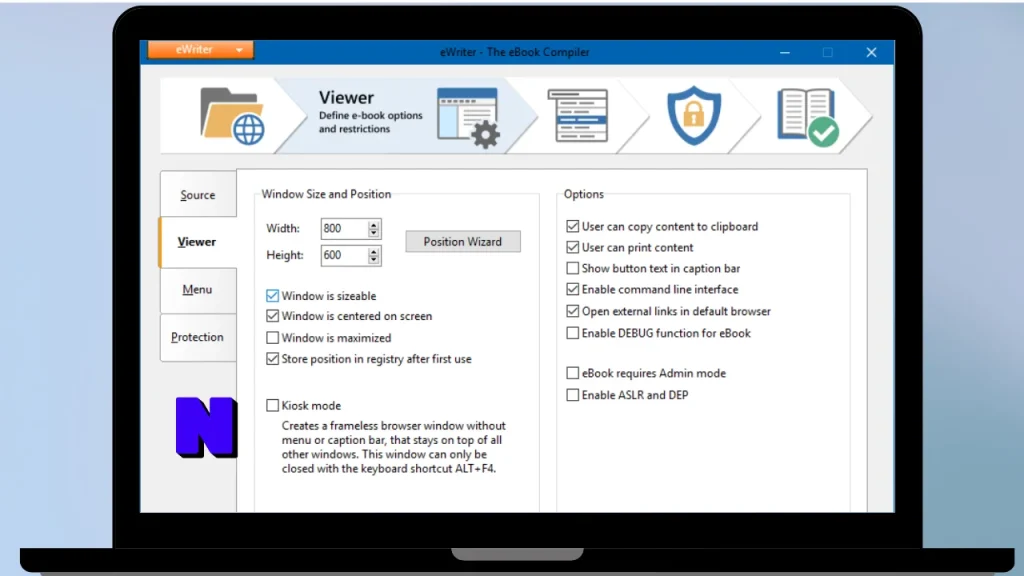Click the Options group label
The height and width of the screenshot is (576, 1024).
584,194
